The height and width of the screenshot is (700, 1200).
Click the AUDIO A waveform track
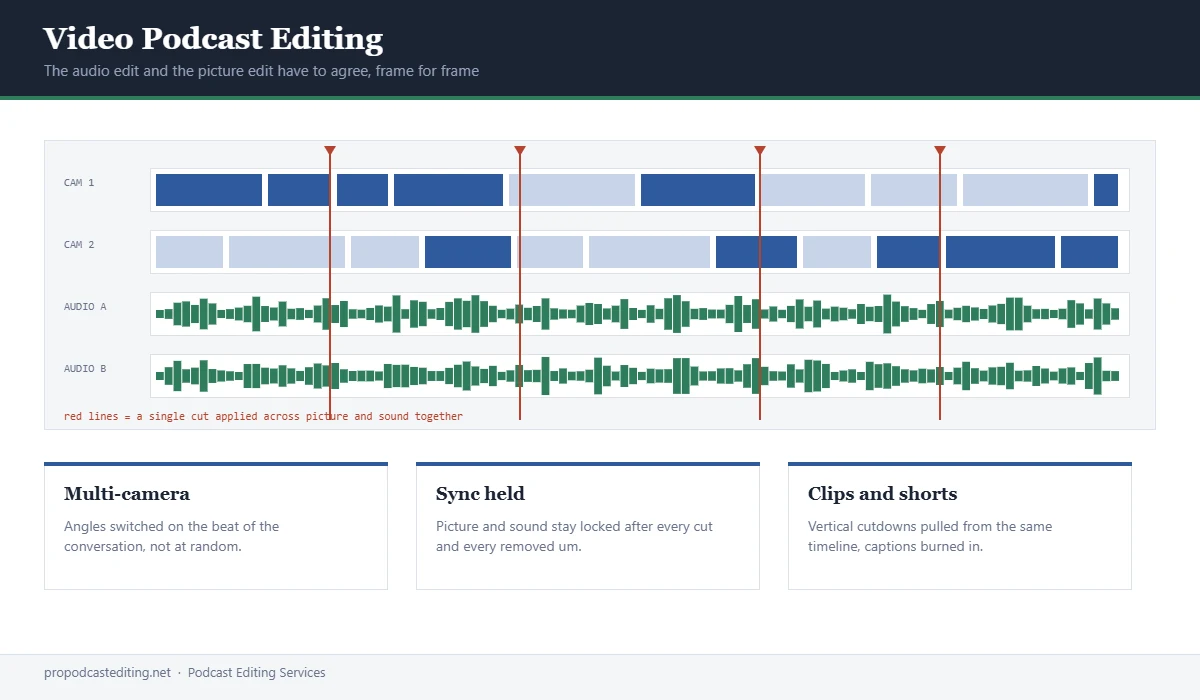640,314
